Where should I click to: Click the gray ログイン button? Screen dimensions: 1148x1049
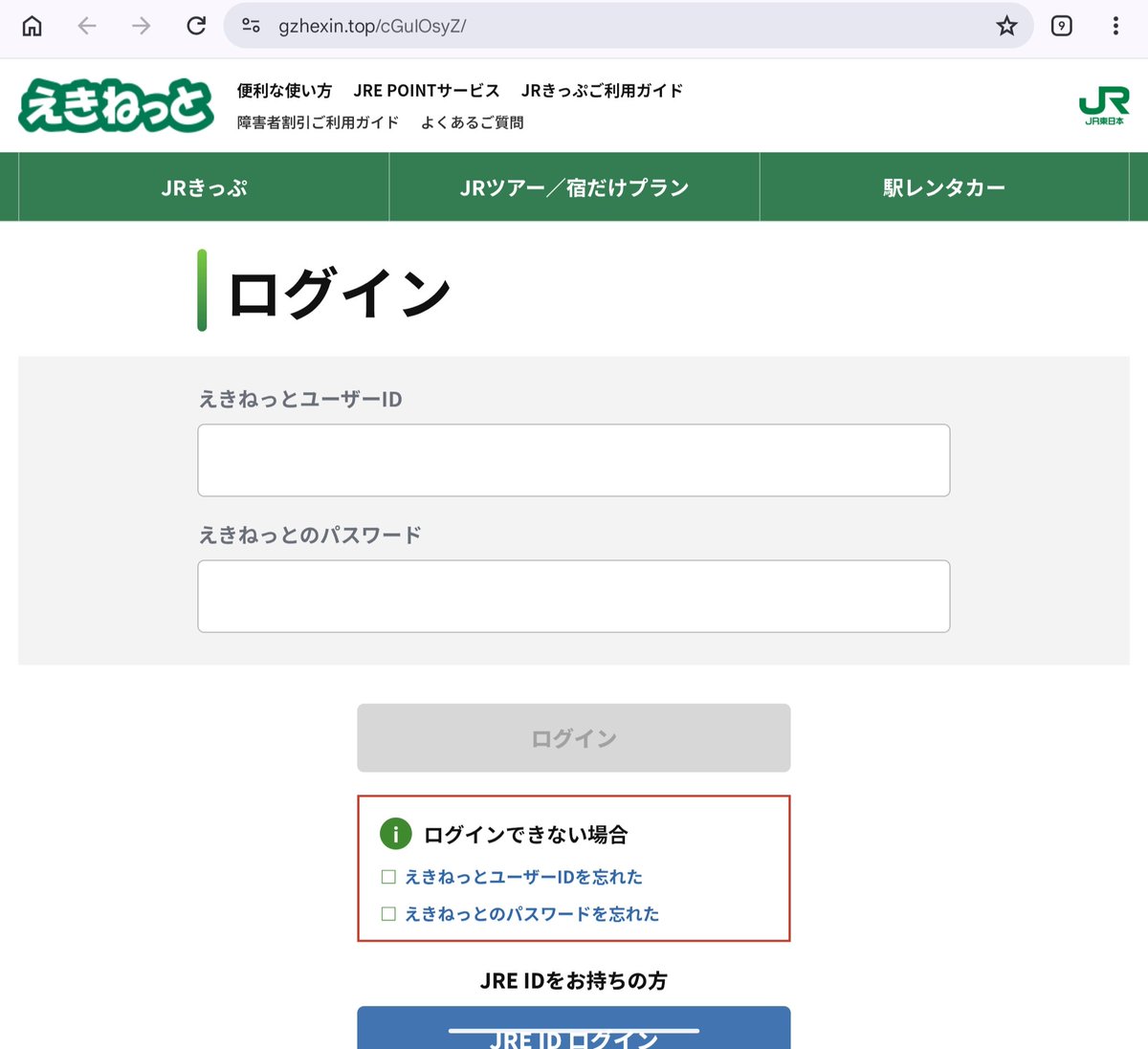pyautogui.click(x=574, y=738)
